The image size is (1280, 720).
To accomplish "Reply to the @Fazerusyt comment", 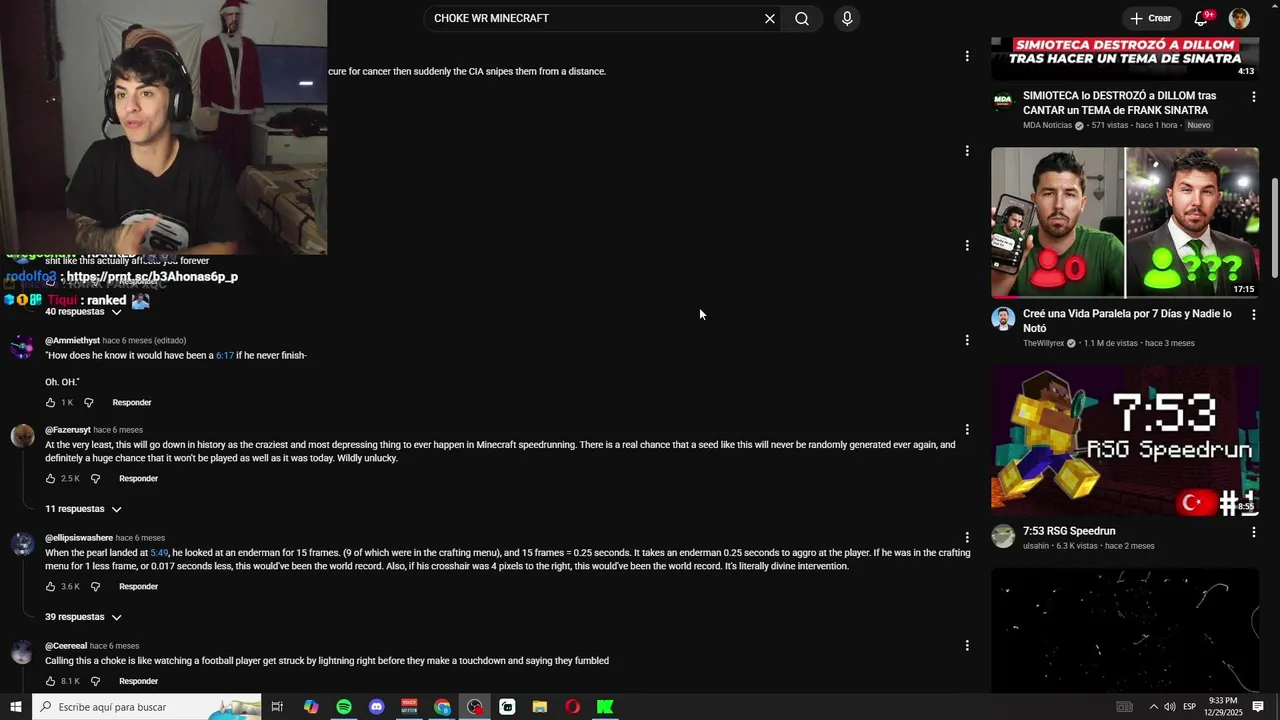I will 138,479.
